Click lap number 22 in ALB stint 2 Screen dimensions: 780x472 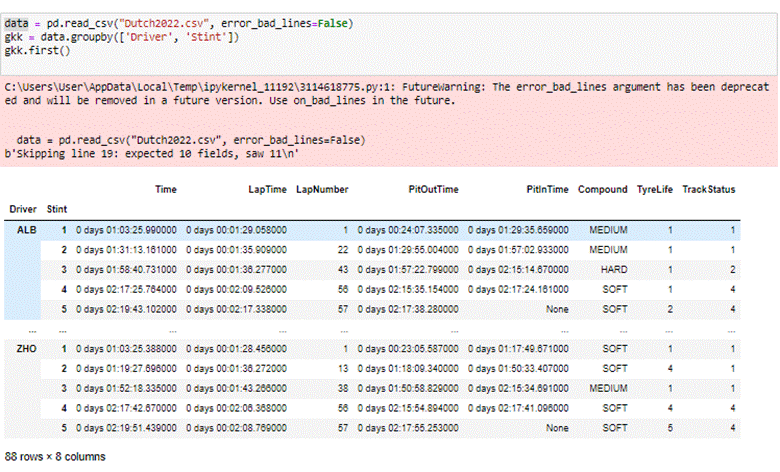[x=343, y=250]
